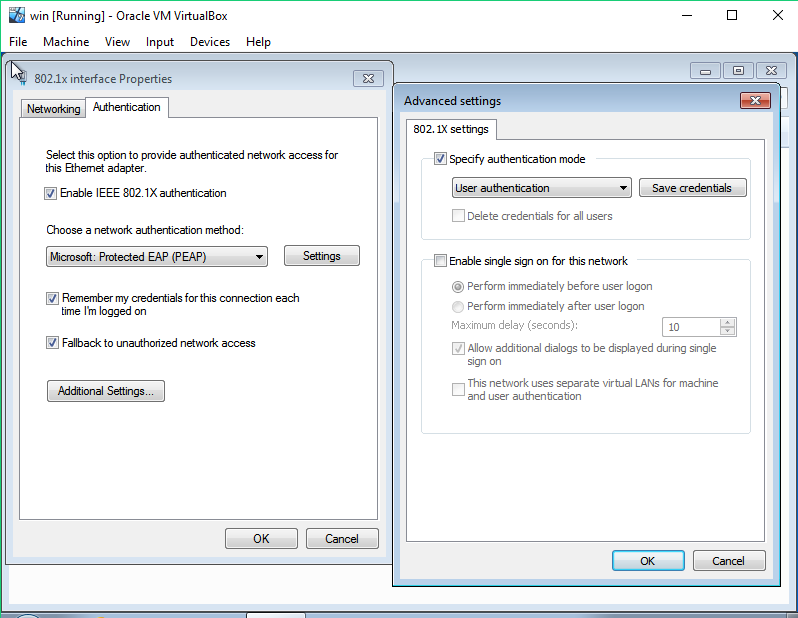Close the Advanced settings dialog

click(x=755, y=101)
